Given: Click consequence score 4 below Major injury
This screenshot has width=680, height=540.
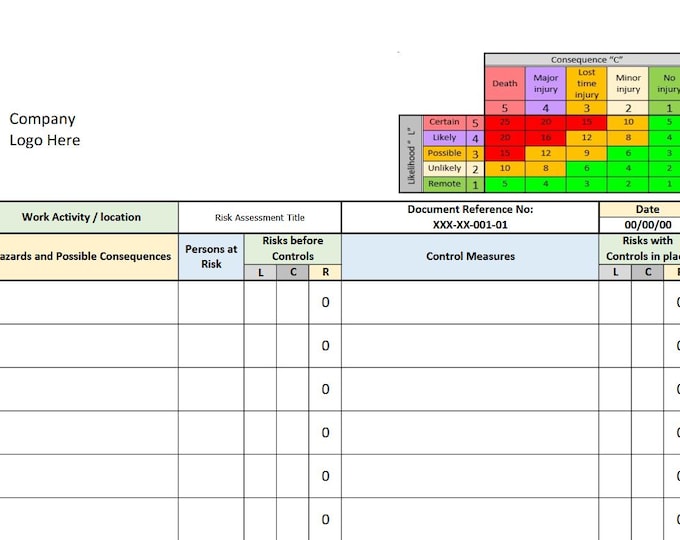Looking at the screenshot, I should tap(546, 108).
